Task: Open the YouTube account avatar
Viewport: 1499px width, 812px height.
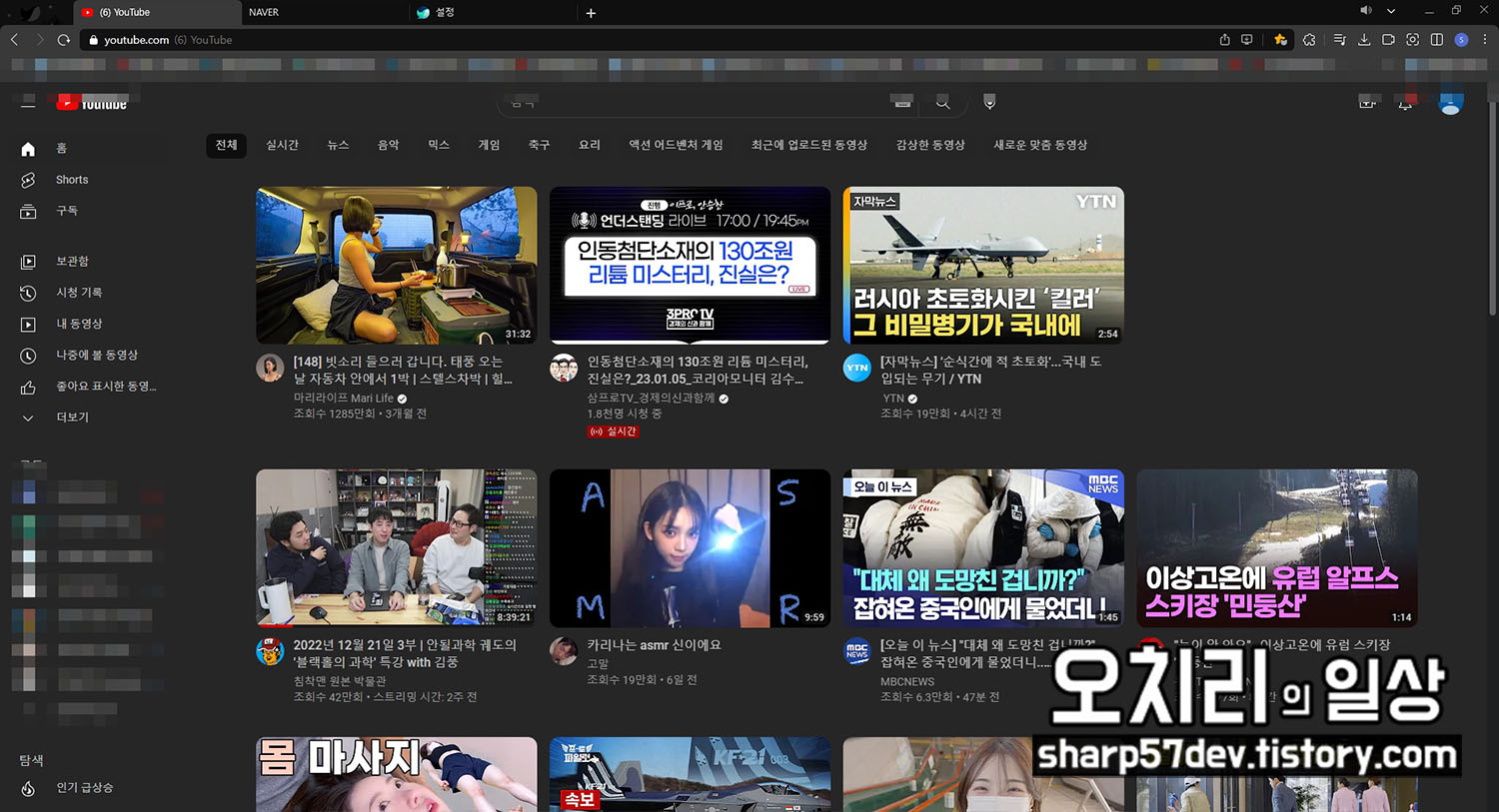Action: click(x=1450, y=103)
